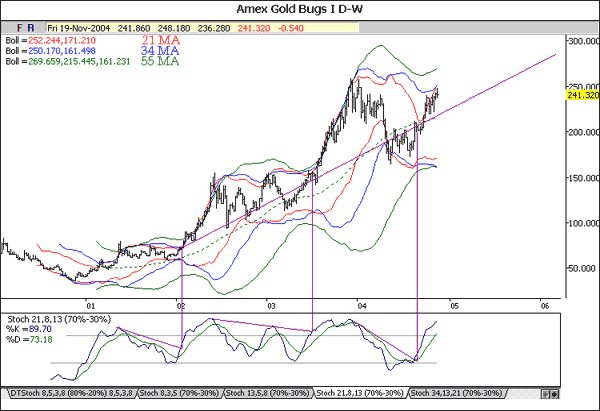This screenshot has height=411, width=600.
Task: Click the F button in the chart header
Action: (20, 28)
